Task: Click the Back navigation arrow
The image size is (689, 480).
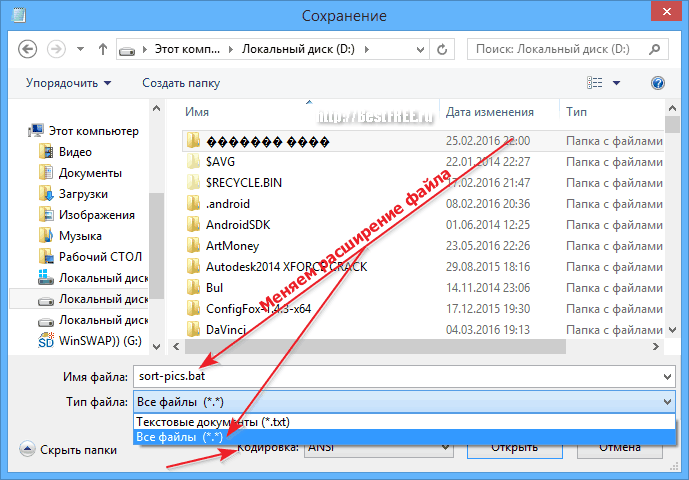Action: 28,48
